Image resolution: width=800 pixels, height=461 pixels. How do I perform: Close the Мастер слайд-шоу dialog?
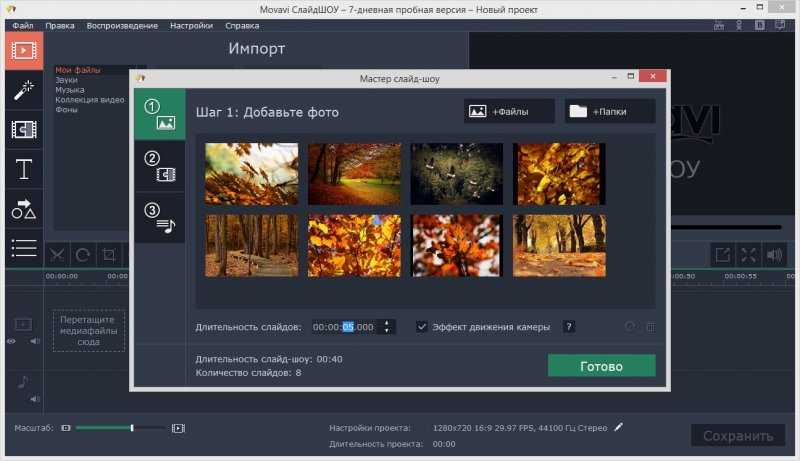653,76
